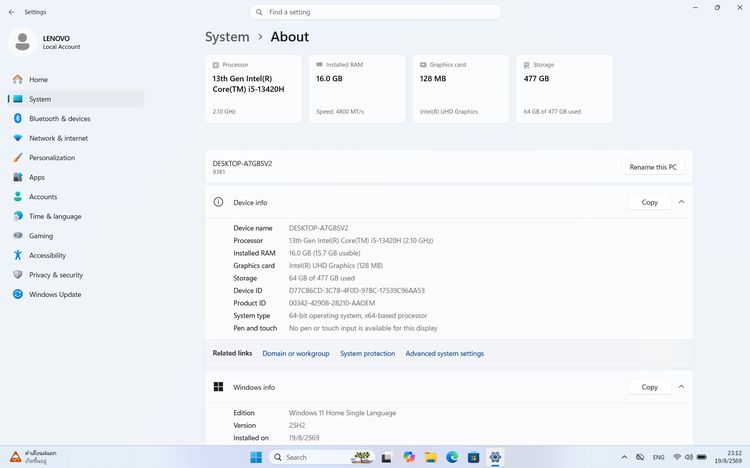Open the Wi-Fi network tray icon
The image size is (750, 468).
(677, 457)
